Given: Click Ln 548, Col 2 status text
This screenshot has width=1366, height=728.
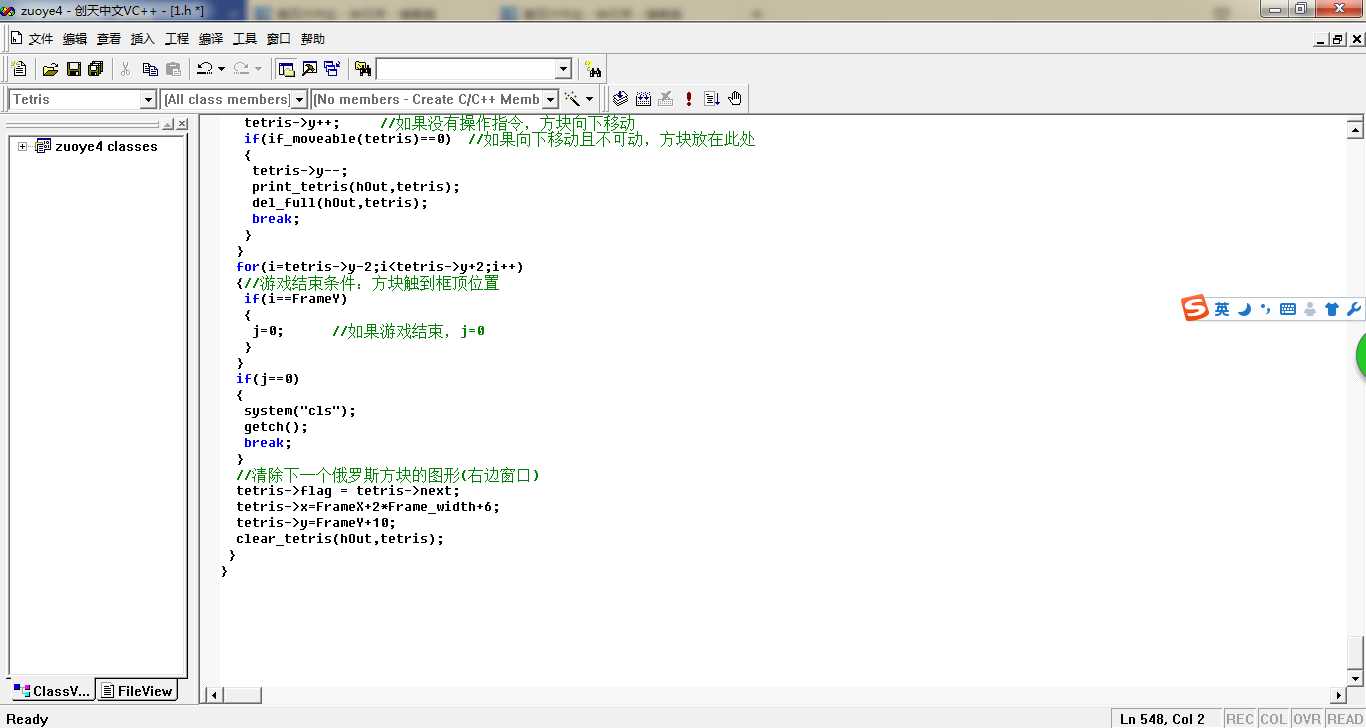Looking at the screenshot, I should [x=1162, y=719].
